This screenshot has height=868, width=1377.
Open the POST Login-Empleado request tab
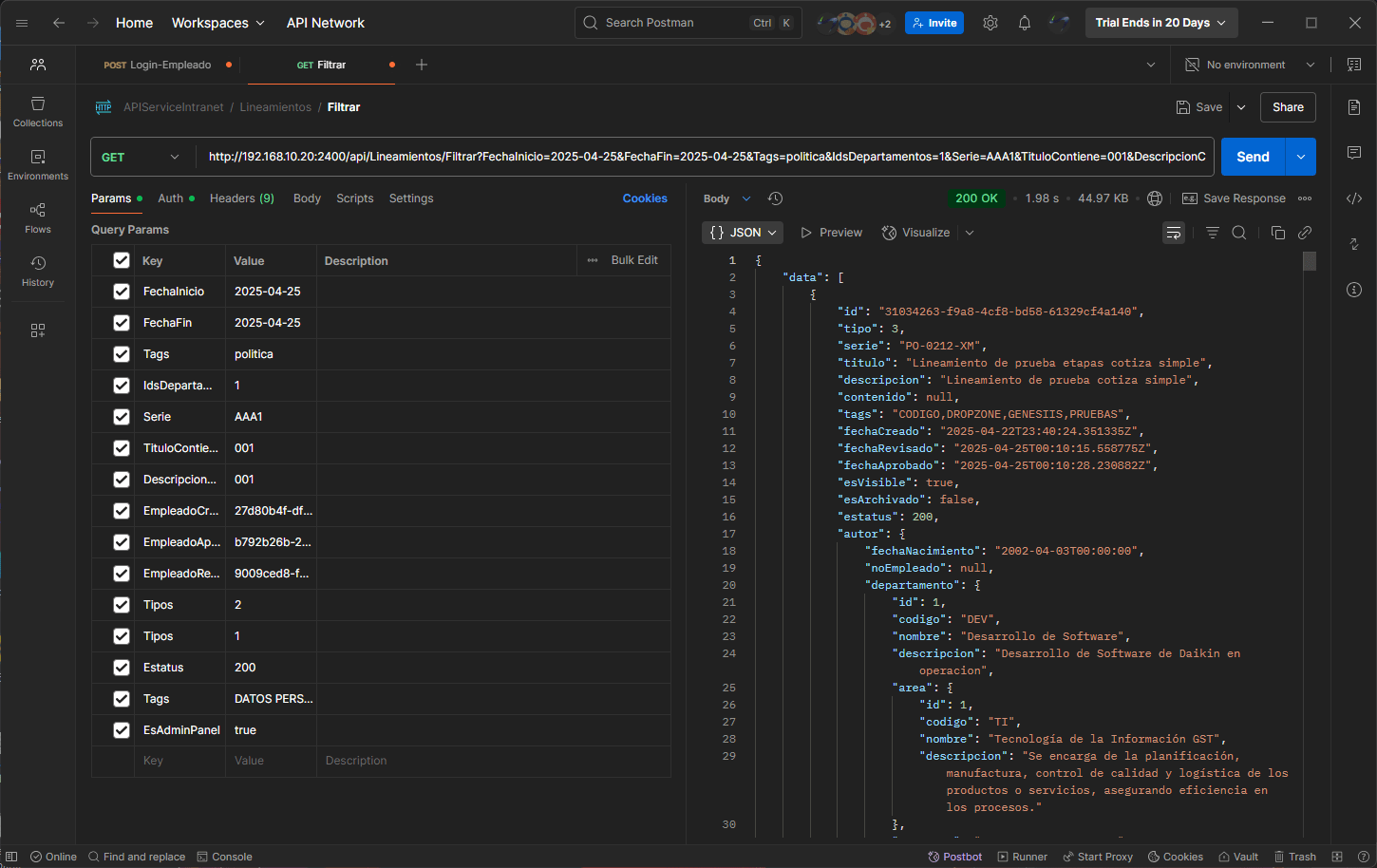click(x=167, y=65)
